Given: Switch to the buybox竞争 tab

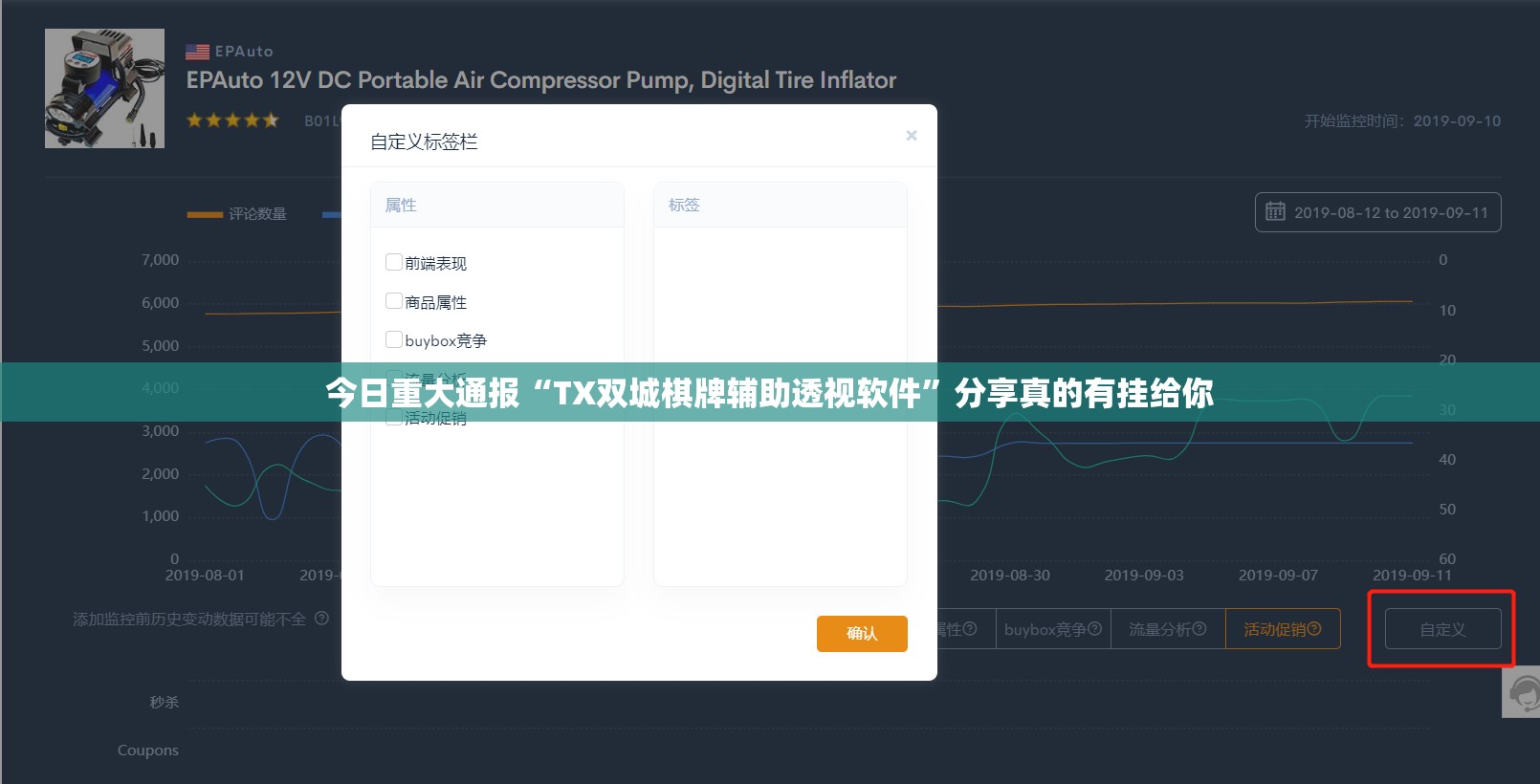Looking at the screenshot, I should [x=1045, y=629].
